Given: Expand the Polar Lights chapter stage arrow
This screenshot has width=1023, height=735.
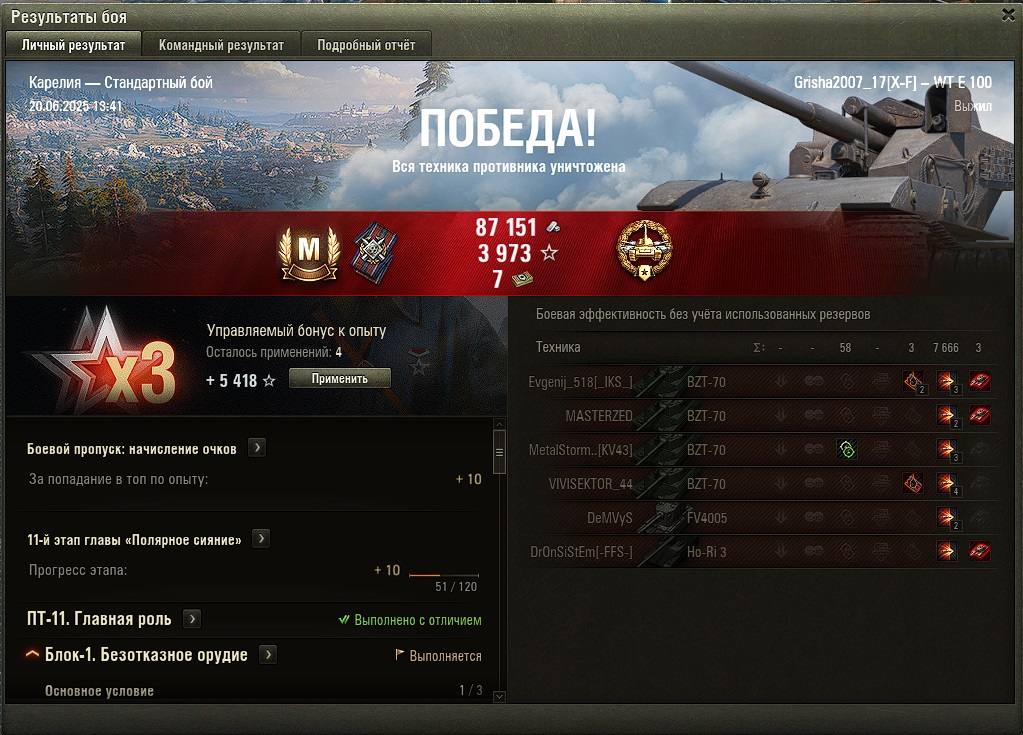Looking at the screenshot, I should pyautogui.click(x=261, y=539).
